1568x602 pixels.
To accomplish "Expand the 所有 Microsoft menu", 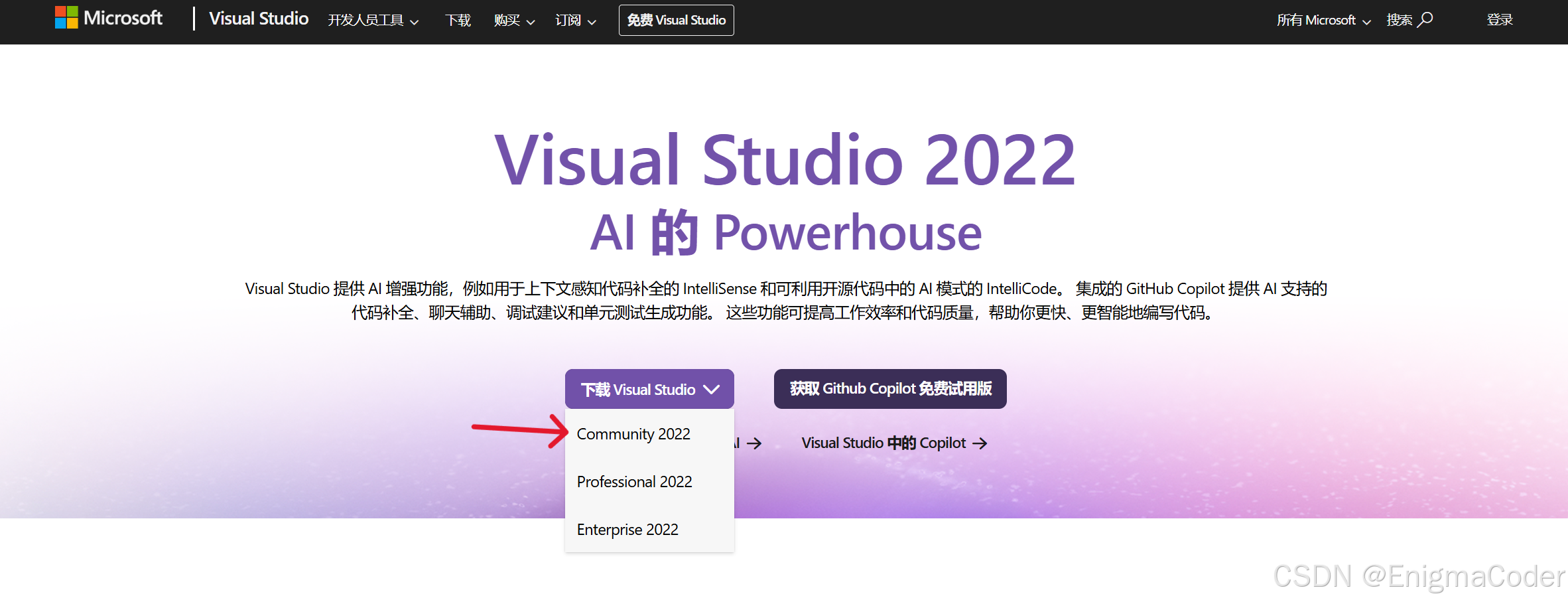I will [x=1323, y=21].
